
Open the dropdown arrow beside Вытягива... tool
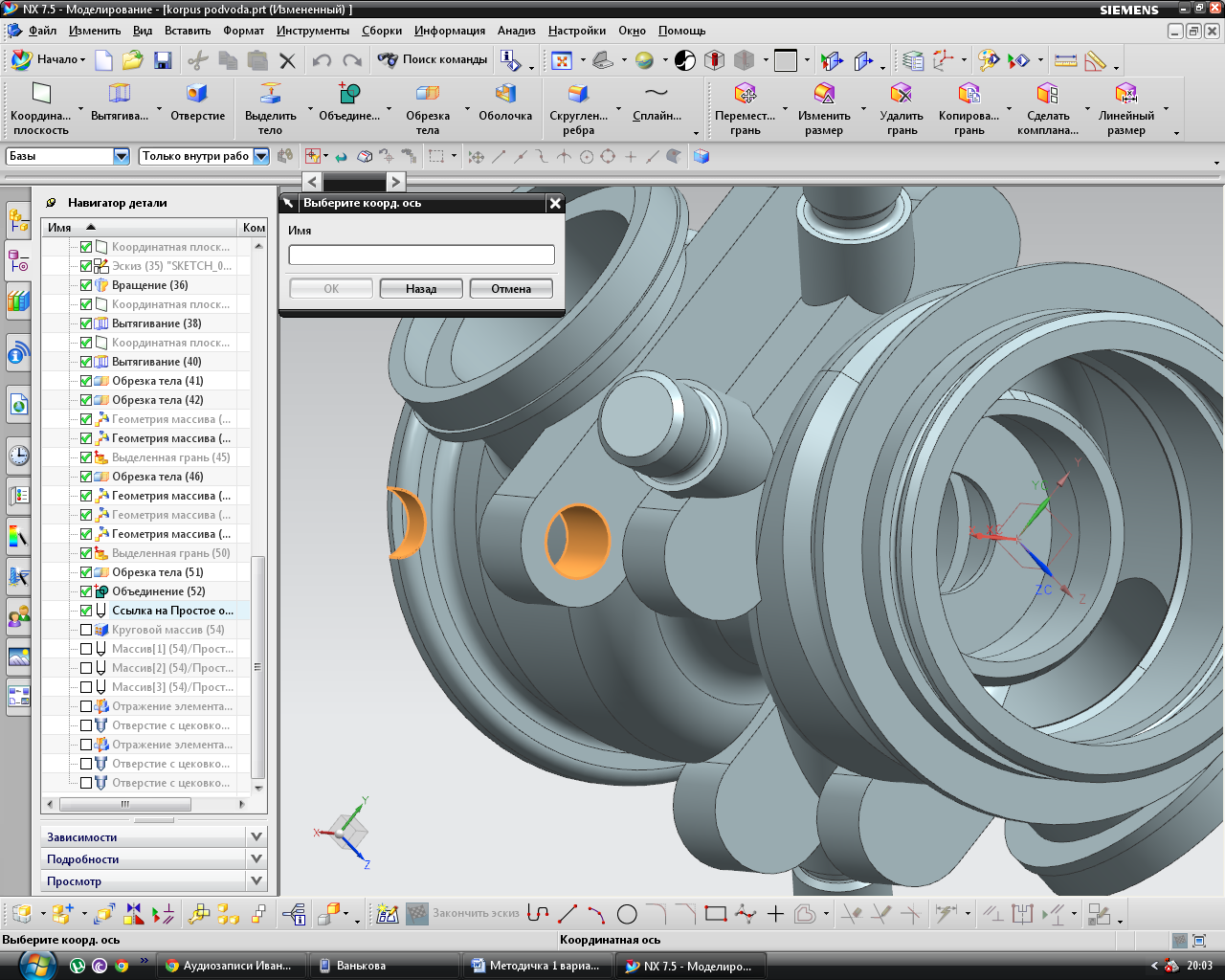(x=159, y=108)
